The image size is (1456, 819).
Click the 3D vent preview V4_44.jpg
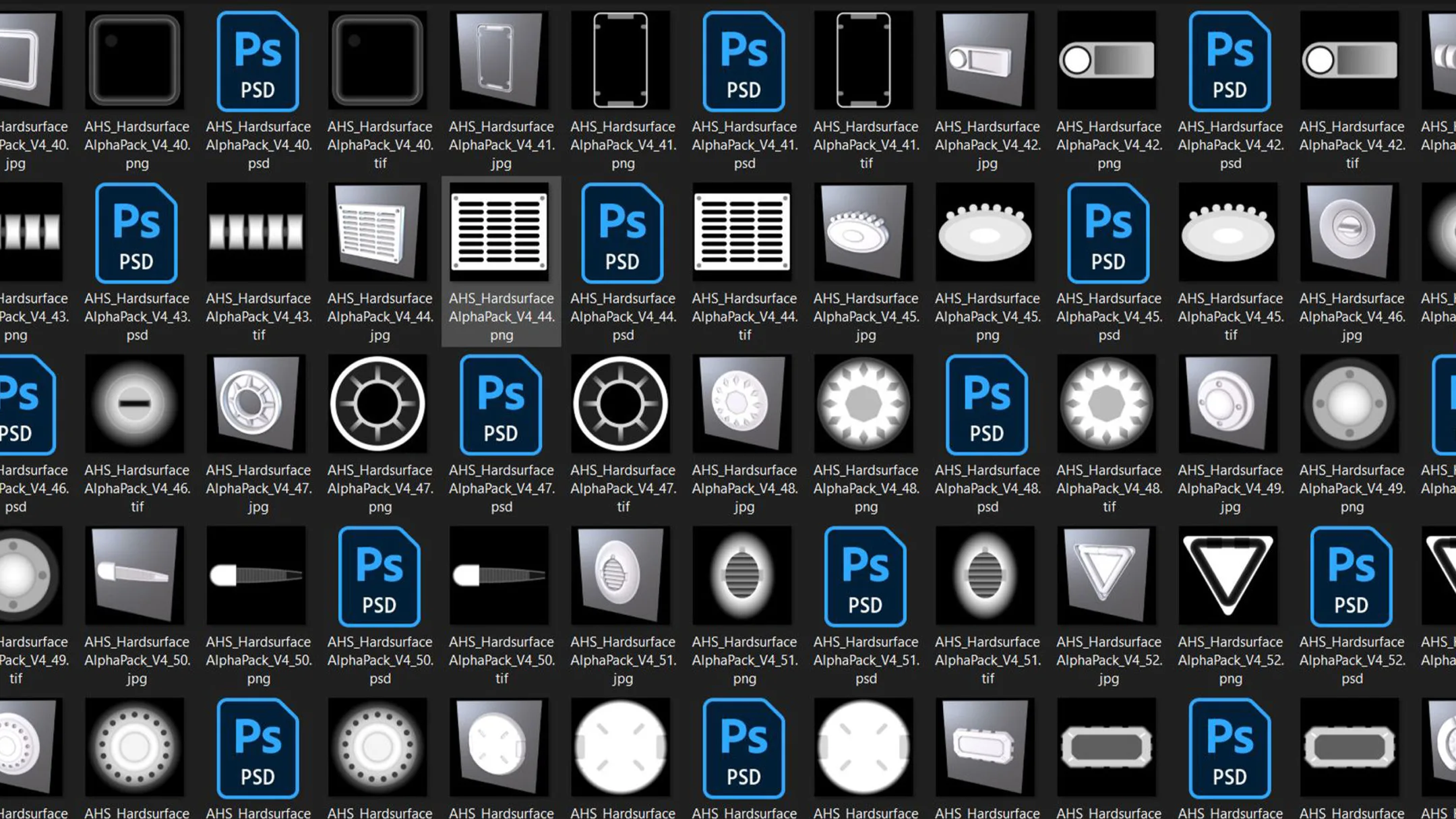[378, 233]
